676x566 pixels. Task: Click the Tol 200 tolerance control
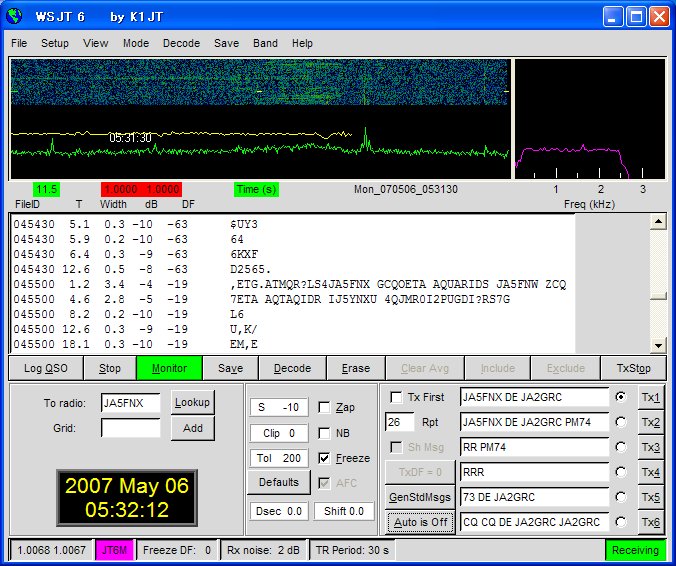(279, 458)
